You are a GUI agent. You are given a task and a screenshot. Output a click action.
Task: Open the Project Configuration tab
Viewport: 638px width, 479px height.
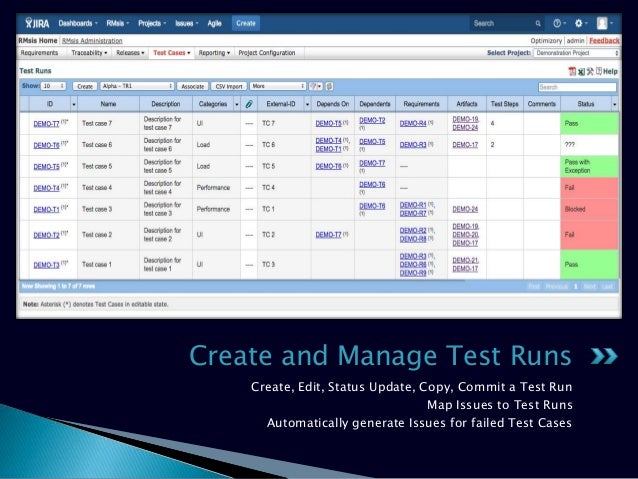(267, 53)
